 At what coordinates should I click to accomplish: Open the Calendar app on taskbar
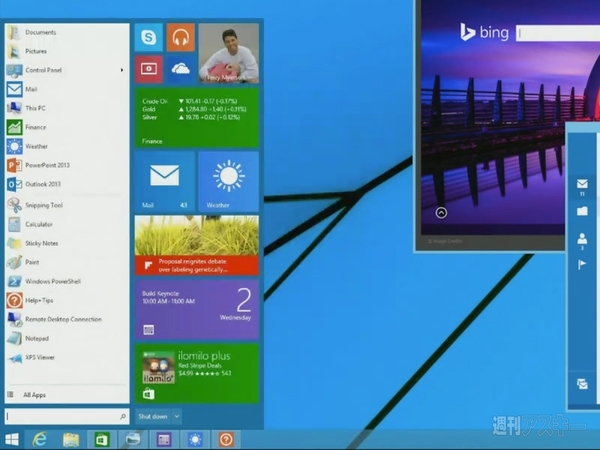point(164,440)
